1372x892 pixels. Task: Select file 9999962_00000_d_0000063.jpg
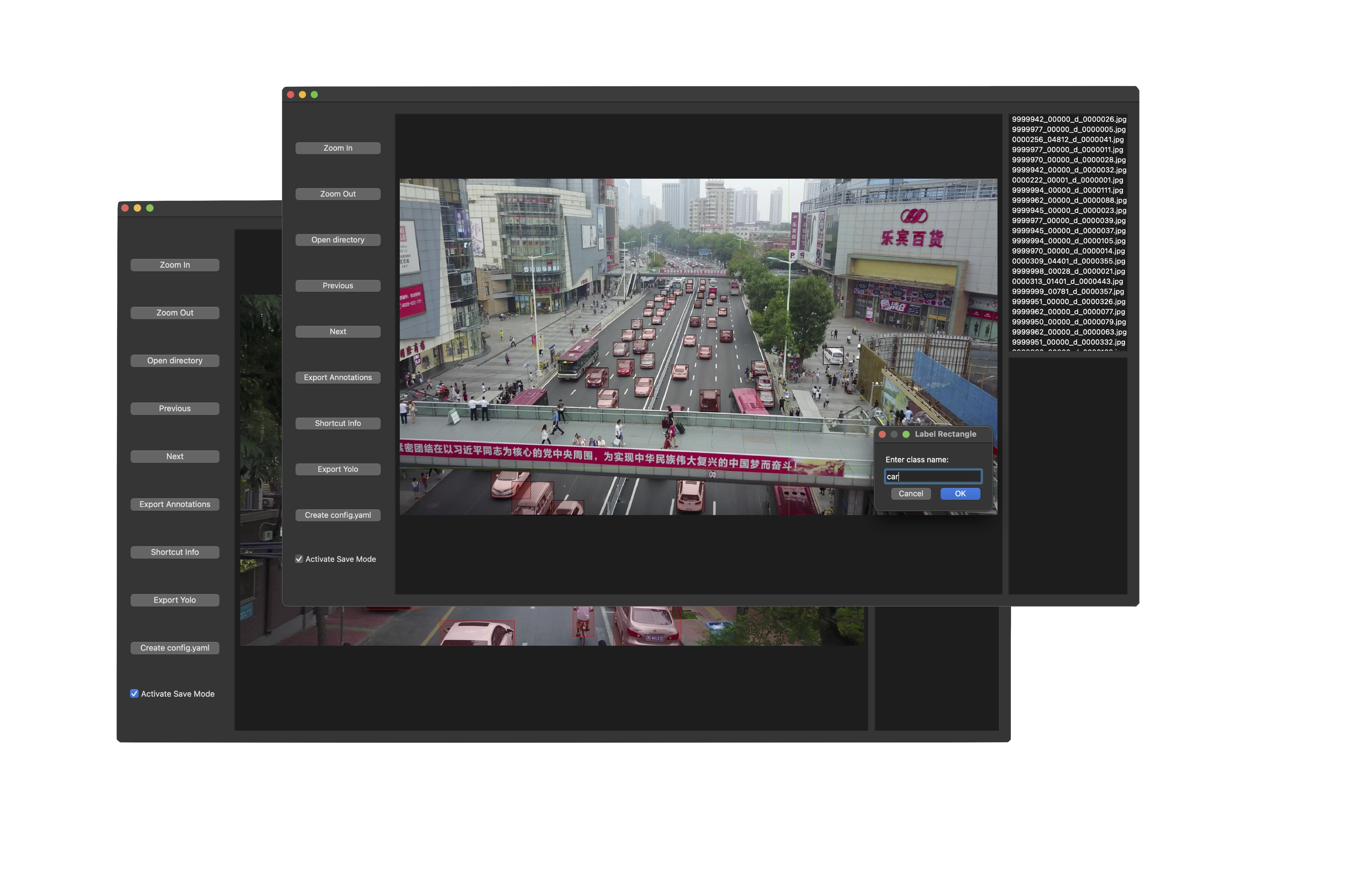pos(1068,332)
